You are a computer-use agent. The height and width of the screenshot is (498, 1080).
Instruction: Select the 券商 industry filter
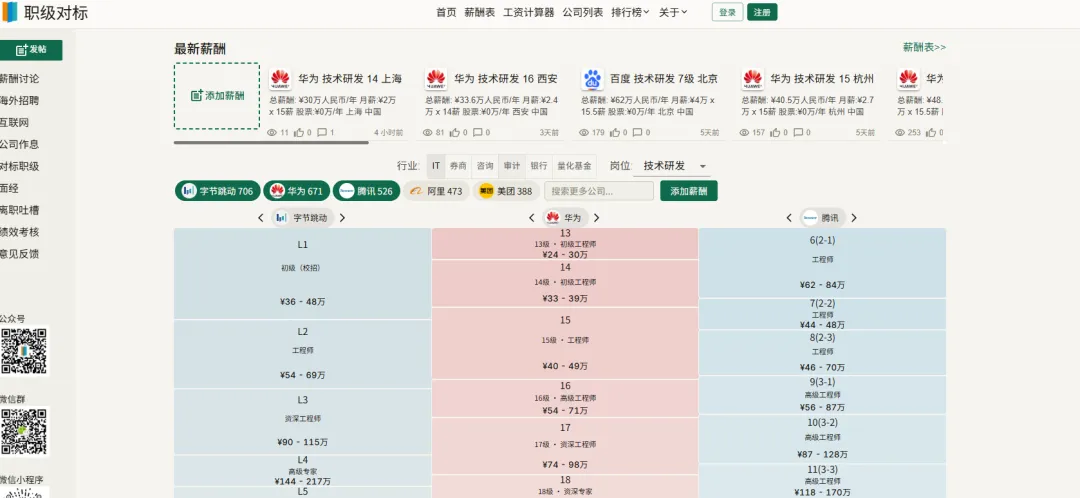[x=458, y=166]
